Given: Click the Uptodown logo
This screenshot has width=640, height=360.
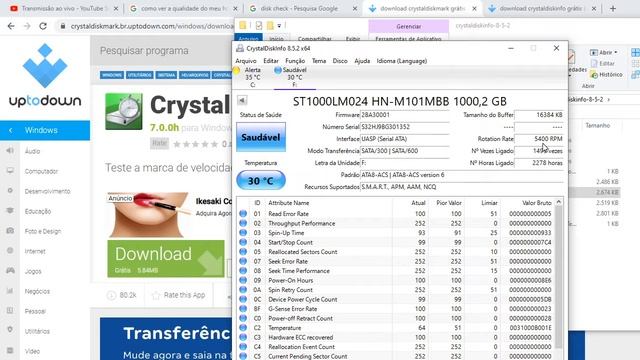Looking at the screenshot, I should coord(45,76).
